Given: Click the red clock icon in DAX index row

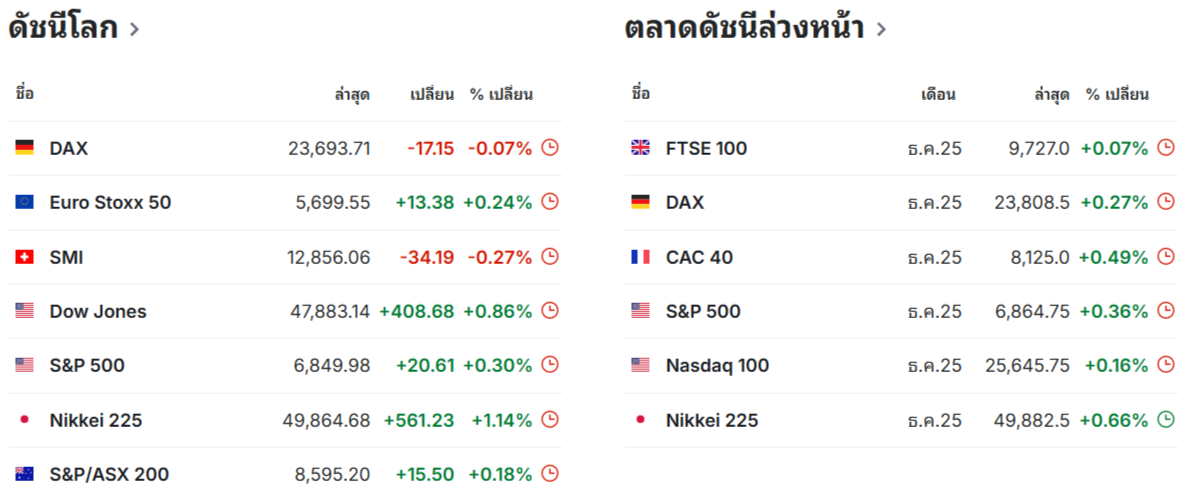Looking at the screenshot, I should pos(550,148).
